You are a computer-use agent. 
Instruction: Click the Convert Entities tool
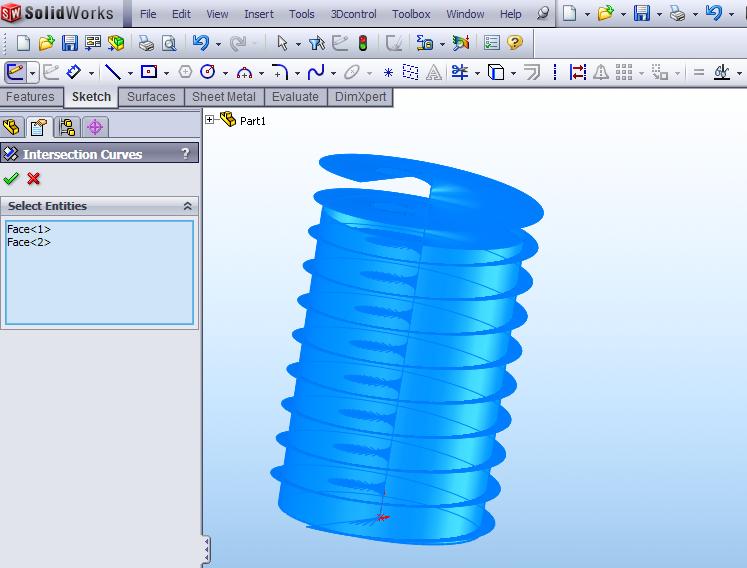pyautogui.click(x=496, y=72)
